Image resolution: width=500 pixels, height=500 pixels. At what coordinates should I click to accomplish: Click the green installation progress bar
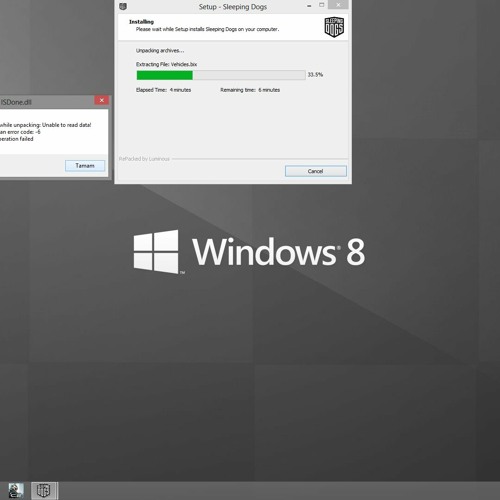pos(221,75)
